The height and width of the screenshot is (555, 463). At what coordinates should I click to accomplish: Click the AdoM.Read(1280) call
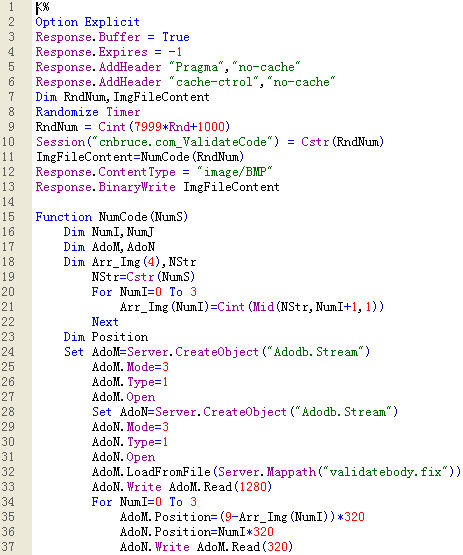[220, 487]
